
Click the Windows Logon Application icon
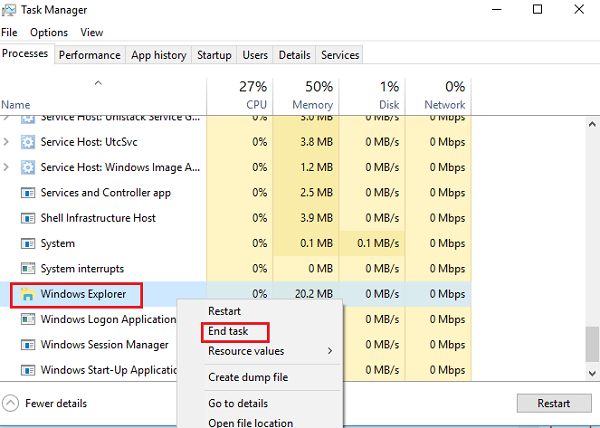[x=28, y=319]
